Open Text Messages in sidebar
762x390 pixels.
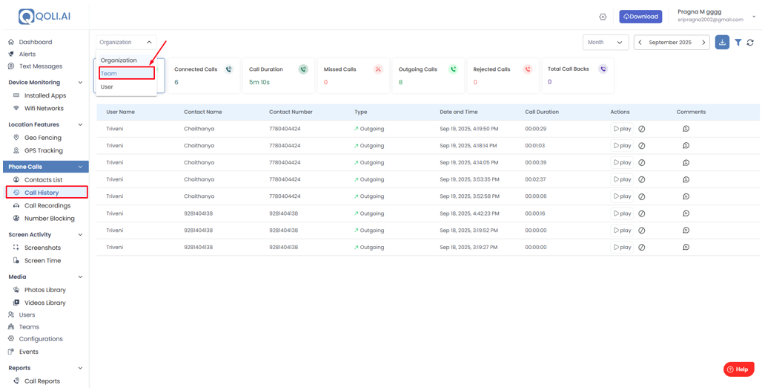coord(41,66)
